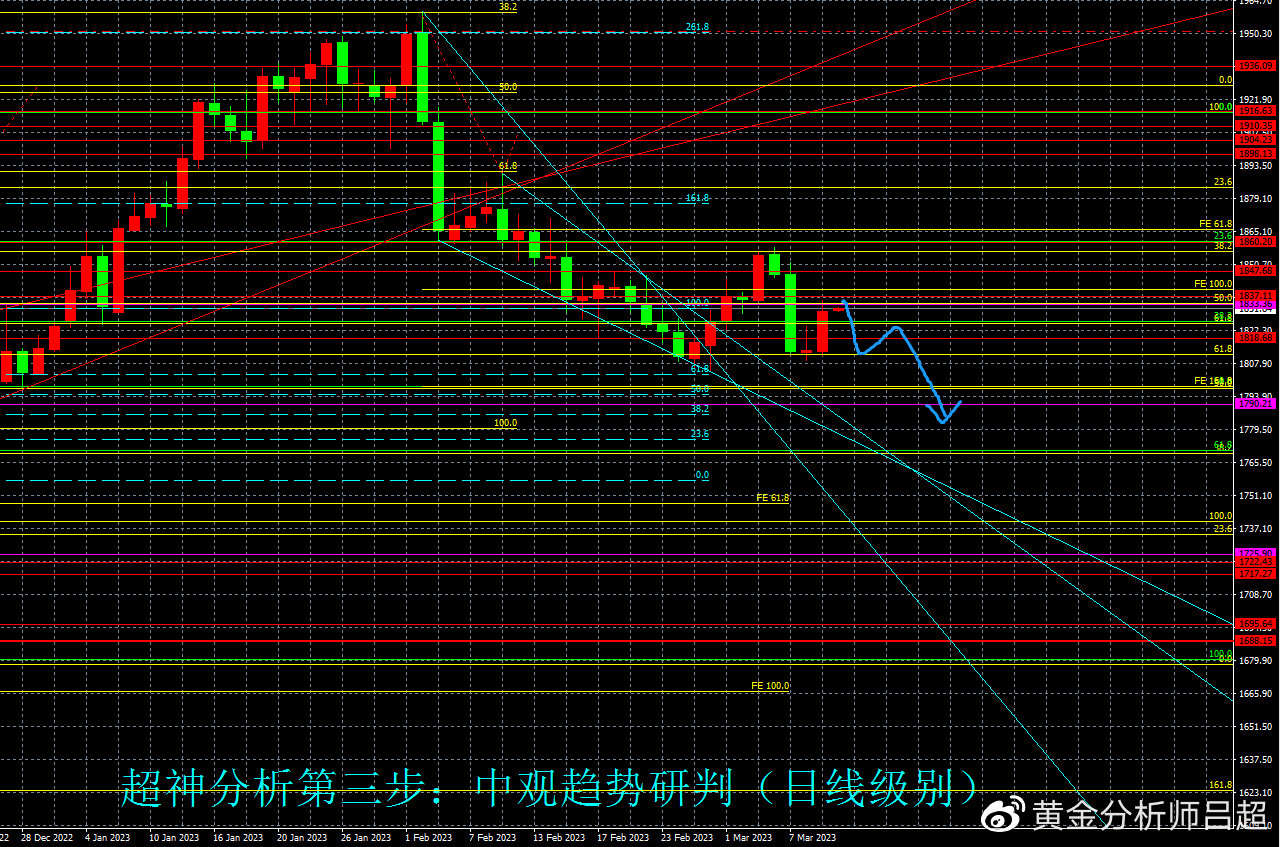The height and width of the screenshot is (847, 1280).
Task: Click the 1807.90 price axis label
Action: pyautogui.click(x=1256, y=364)
